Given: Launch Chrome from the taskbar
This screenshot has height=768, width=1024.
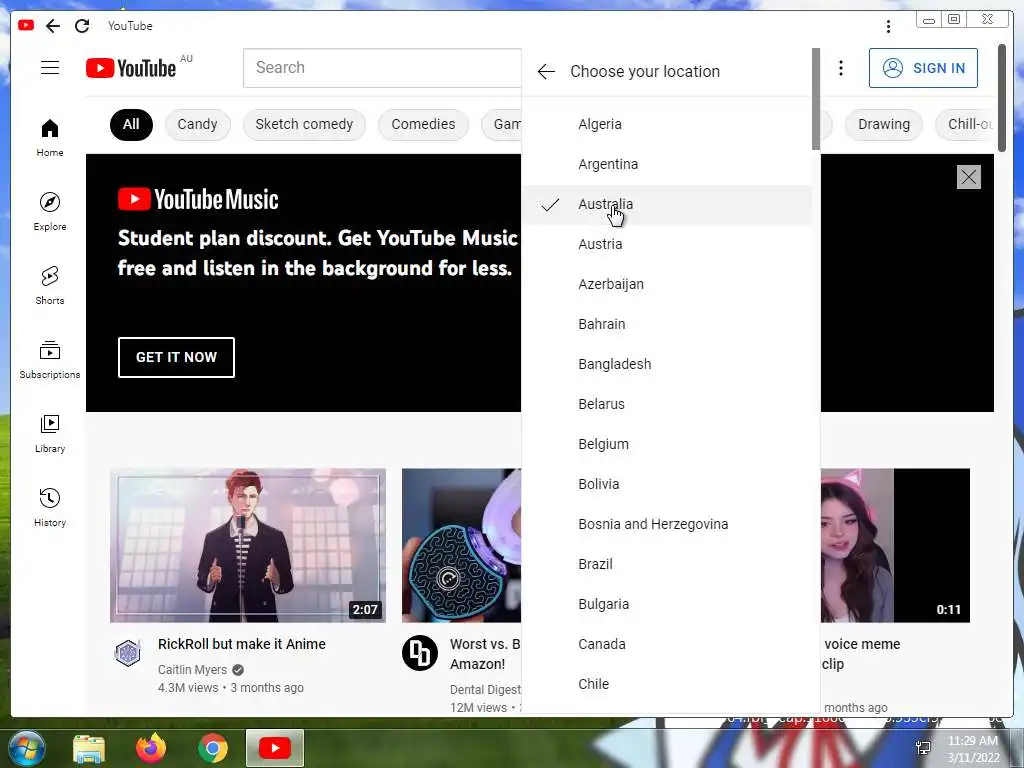Looking at the screenshot, I should (213, 748).
